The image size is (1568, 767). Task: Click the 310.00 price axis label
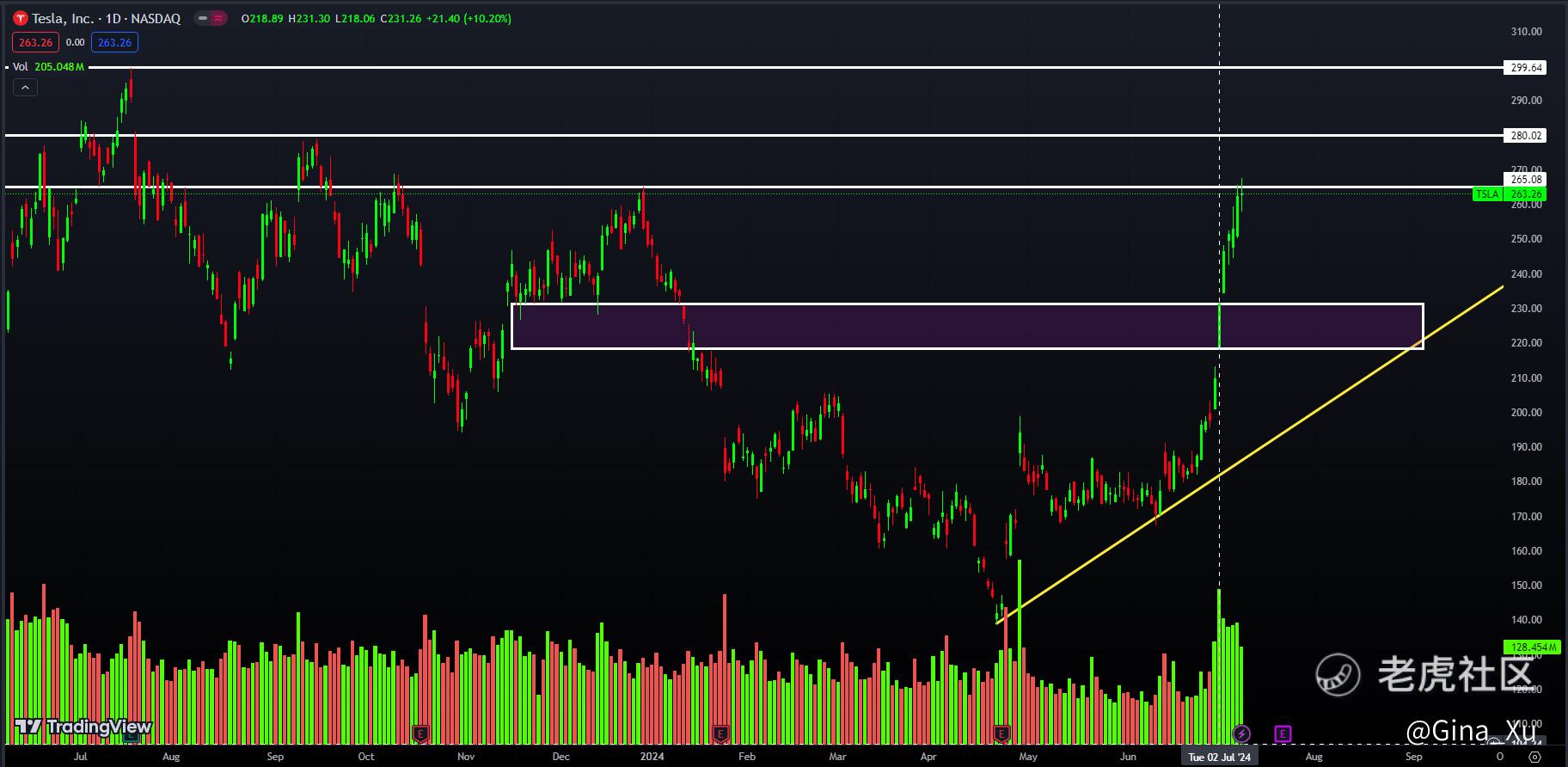pyautogui.click(x=1527, y=32)
